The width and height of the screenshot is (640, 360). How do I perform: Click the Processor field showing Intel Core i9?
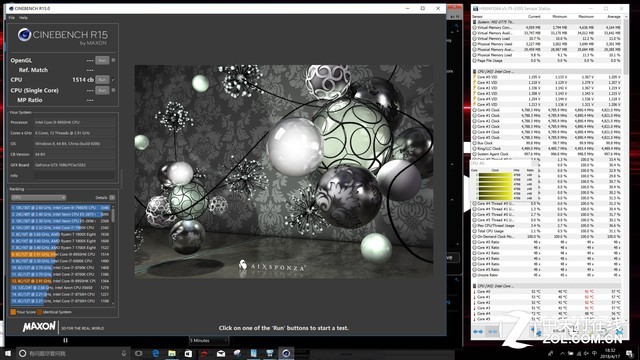(74, 122)
